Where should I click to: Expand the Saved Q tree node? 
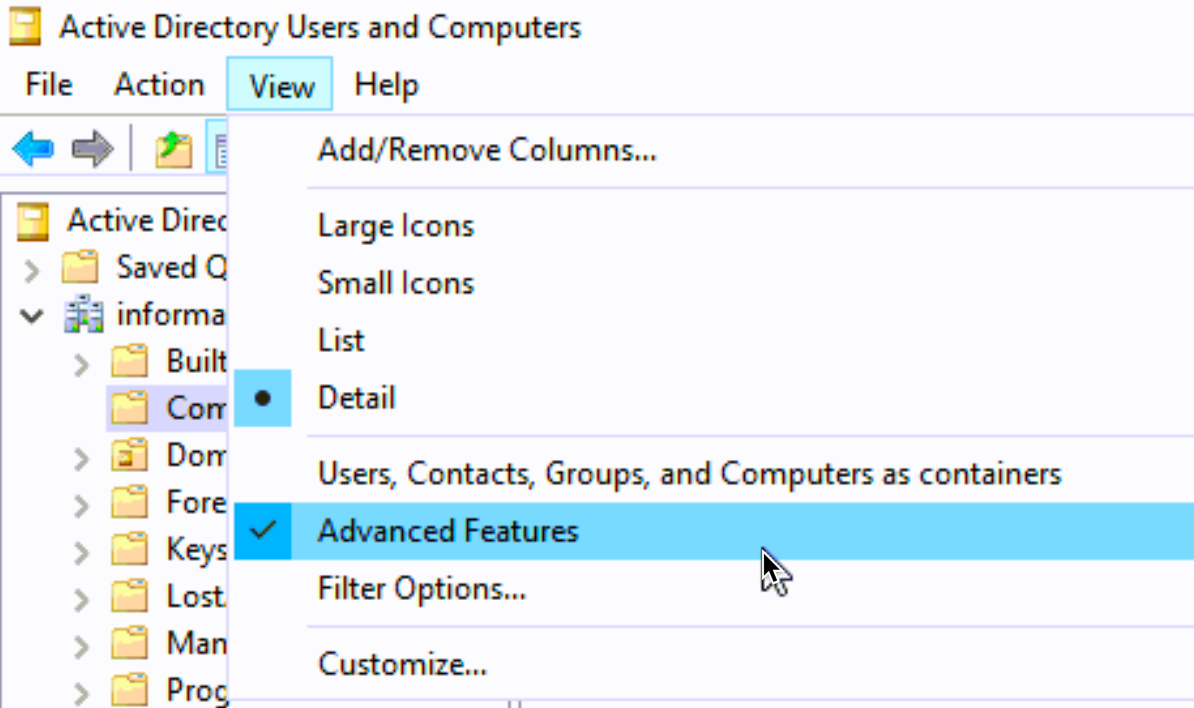32,270
